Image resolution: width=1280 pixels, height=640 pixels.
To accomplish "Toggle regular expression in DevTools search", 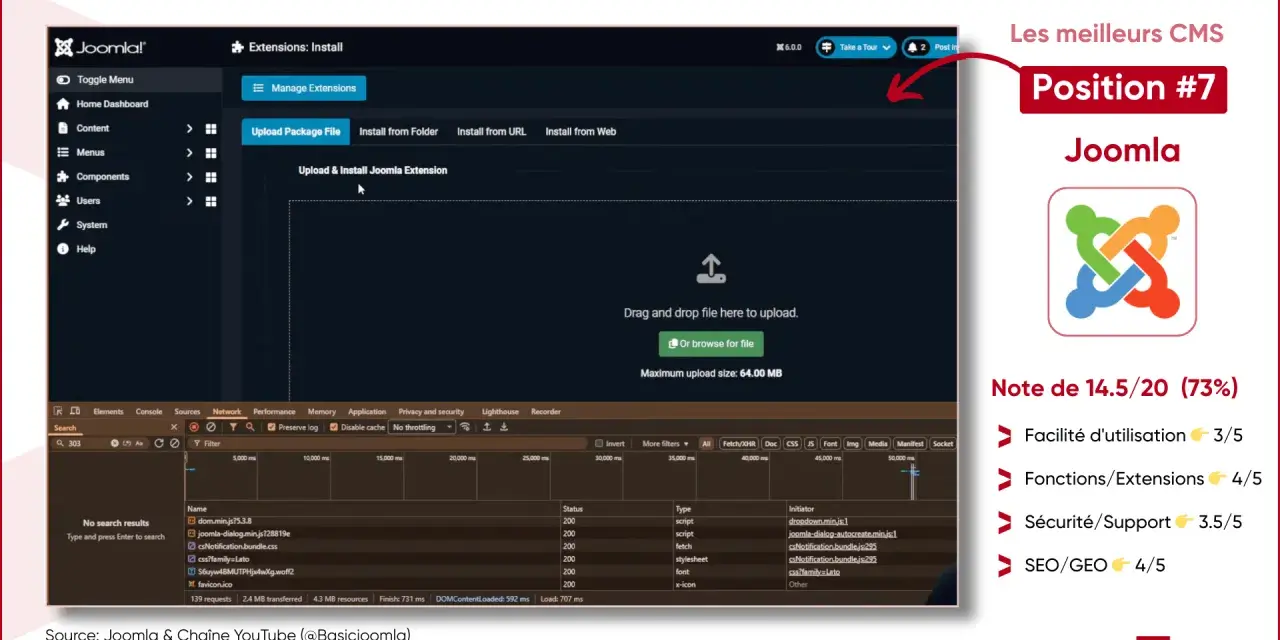I will click(x=127, y=443).
